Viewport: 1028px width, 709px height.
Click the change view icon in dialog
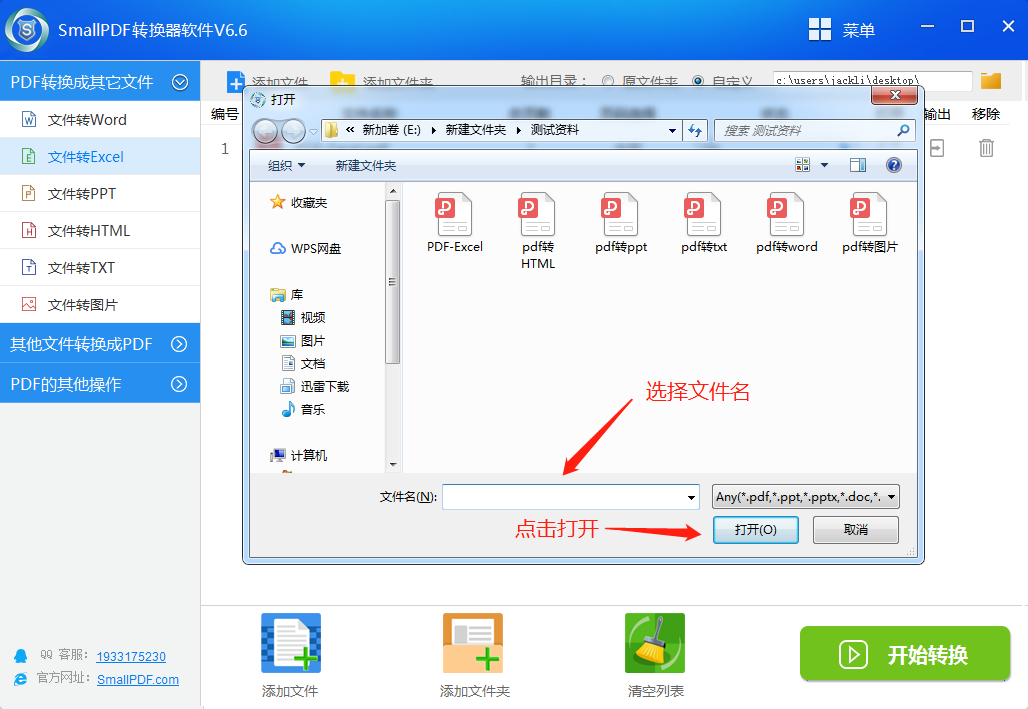pos(802,165)
